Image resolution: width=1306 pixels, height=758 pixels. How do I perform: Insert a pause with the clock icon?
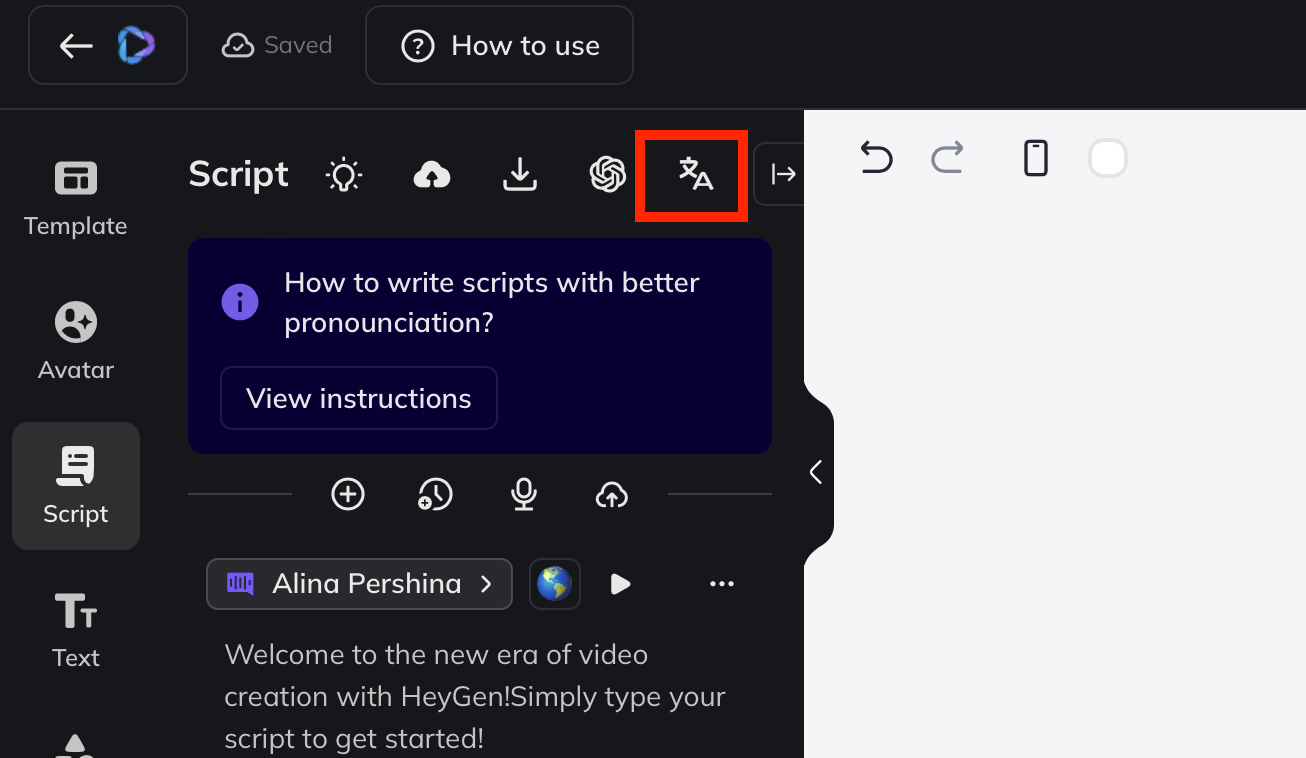tap(435, 494)
